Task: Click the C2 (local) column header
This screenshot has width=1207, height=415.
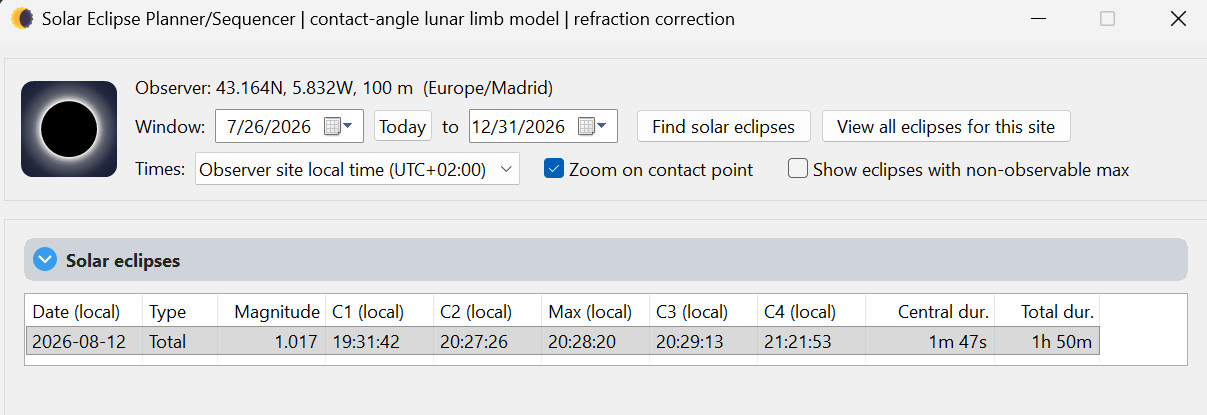Action: (x=487, y=312)
